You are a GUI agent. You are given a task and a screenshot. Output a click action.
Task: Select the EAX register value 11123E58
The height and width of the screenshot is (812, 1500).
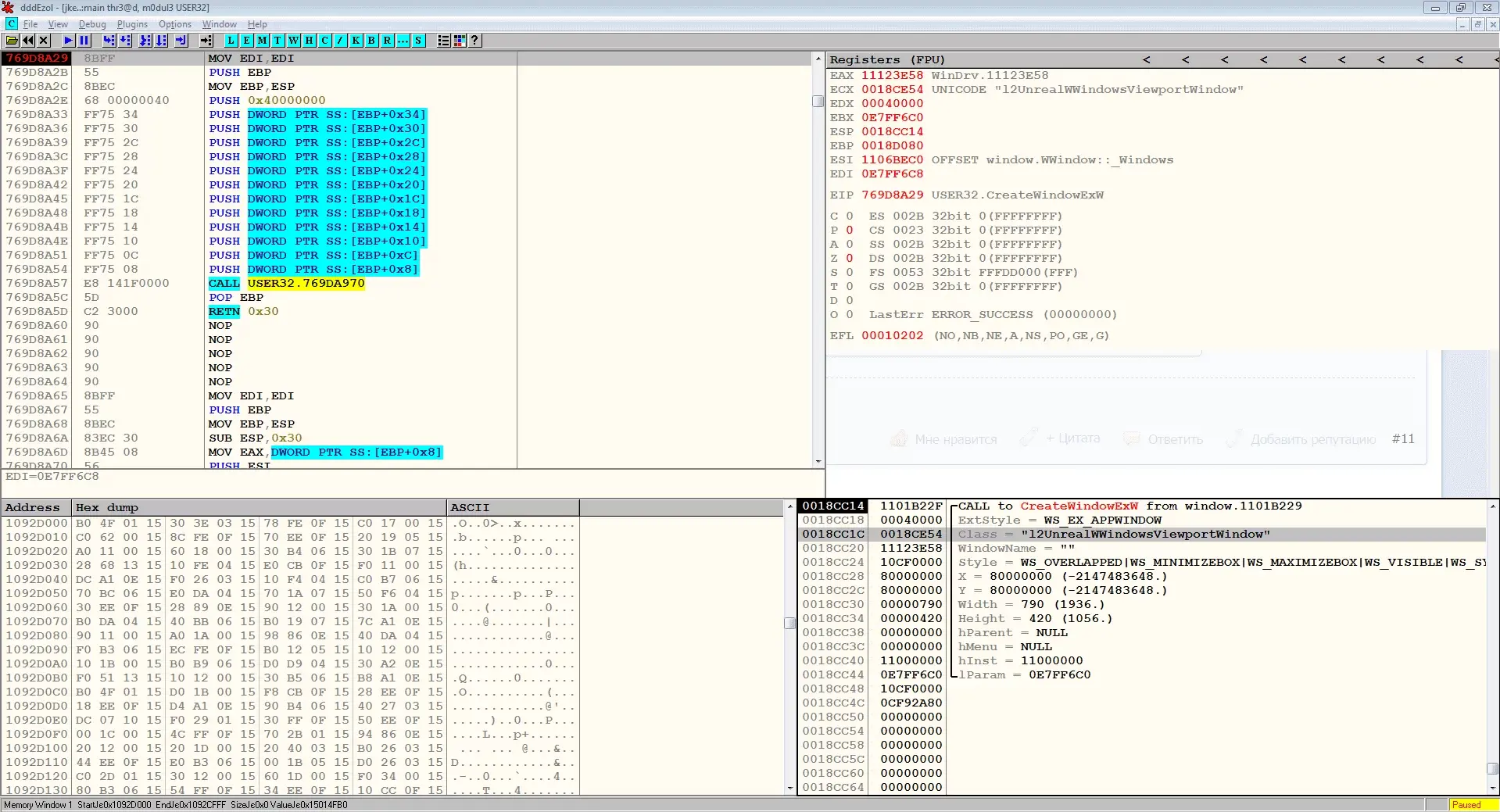point(892,76)
